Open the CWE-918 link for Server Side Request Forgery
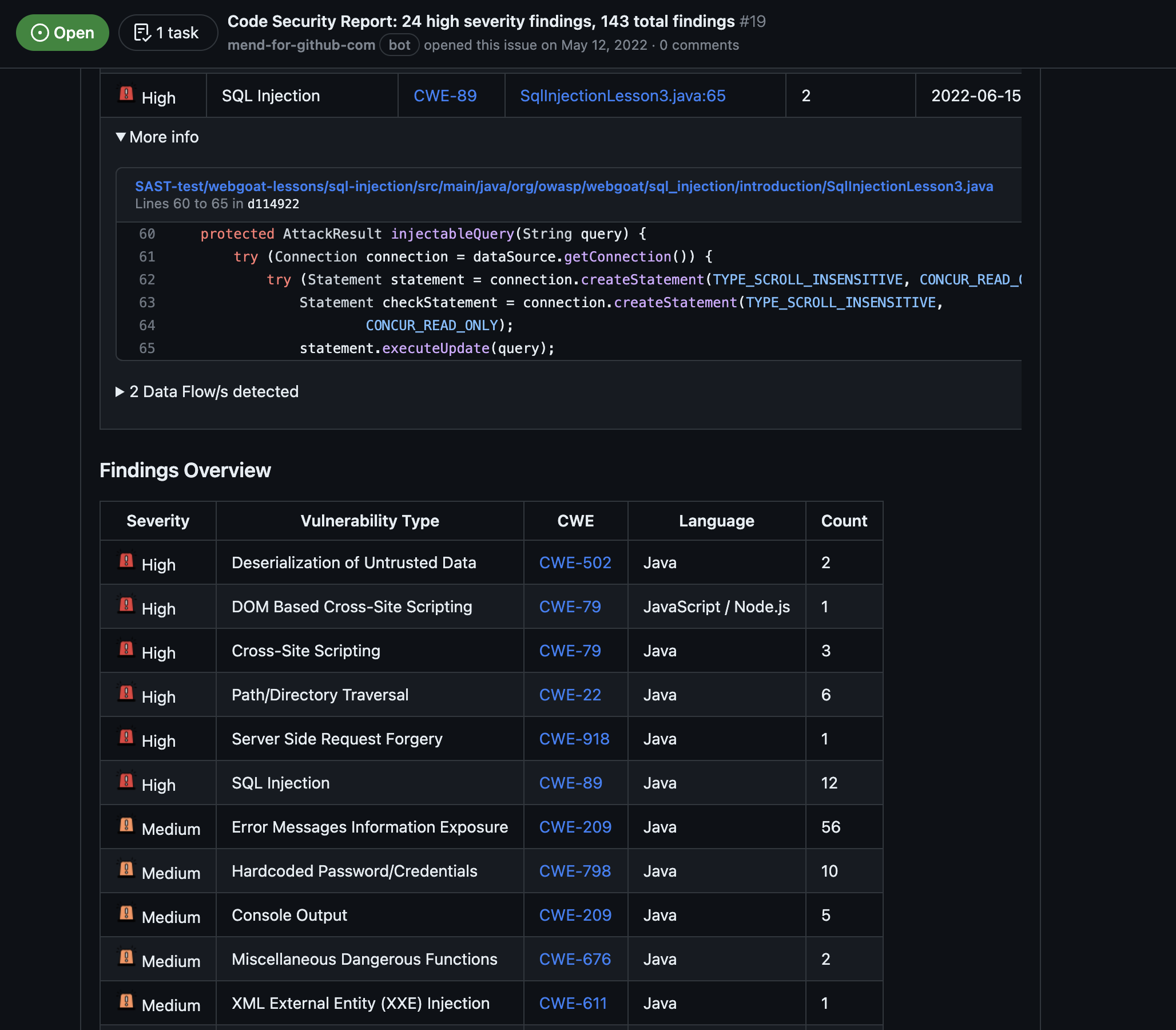The height and width of the screenshot is (1030, 1176). click(x=574, y=739)
